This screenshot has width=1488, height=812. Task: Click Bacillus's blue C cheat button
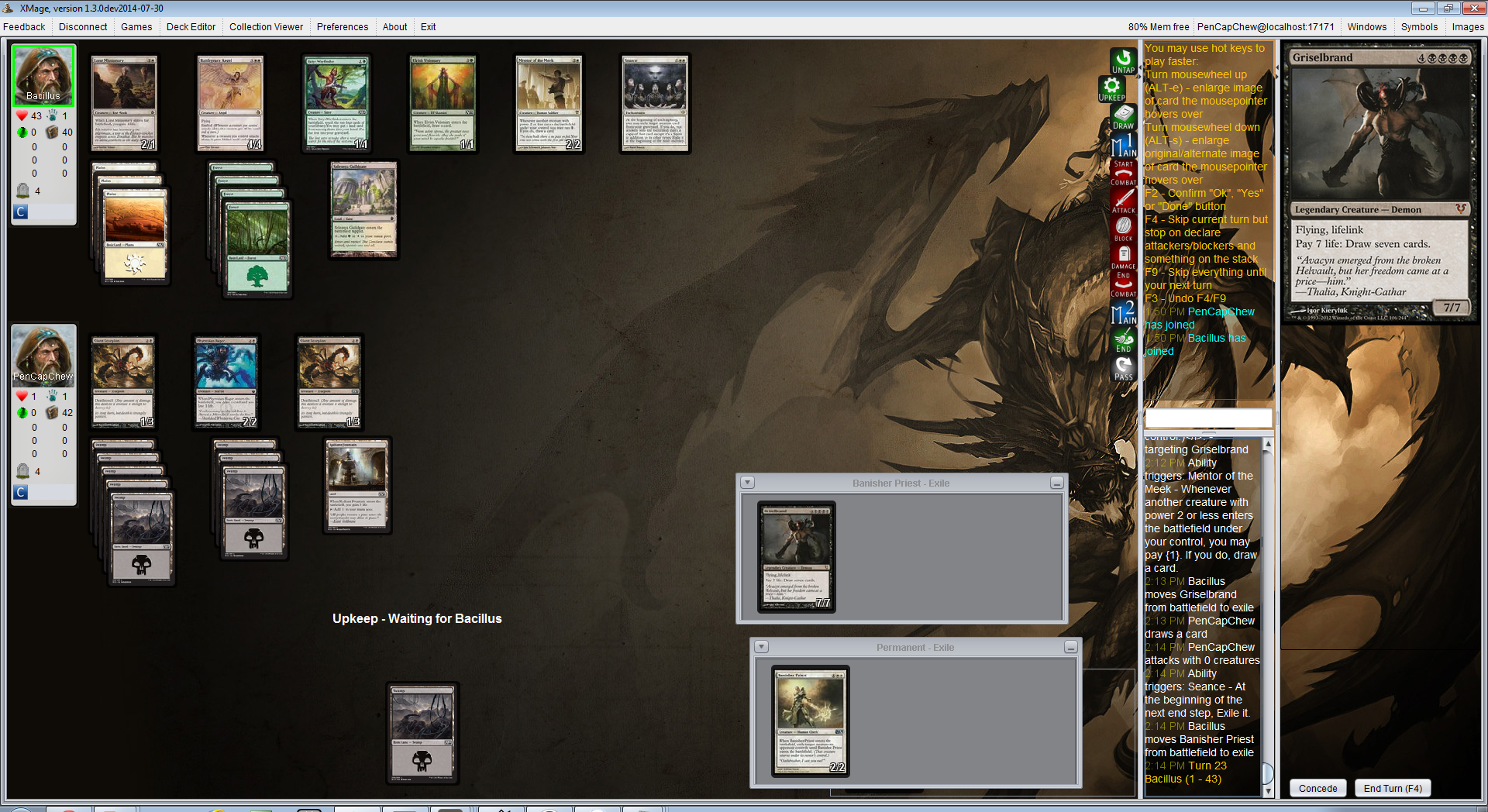21,212
